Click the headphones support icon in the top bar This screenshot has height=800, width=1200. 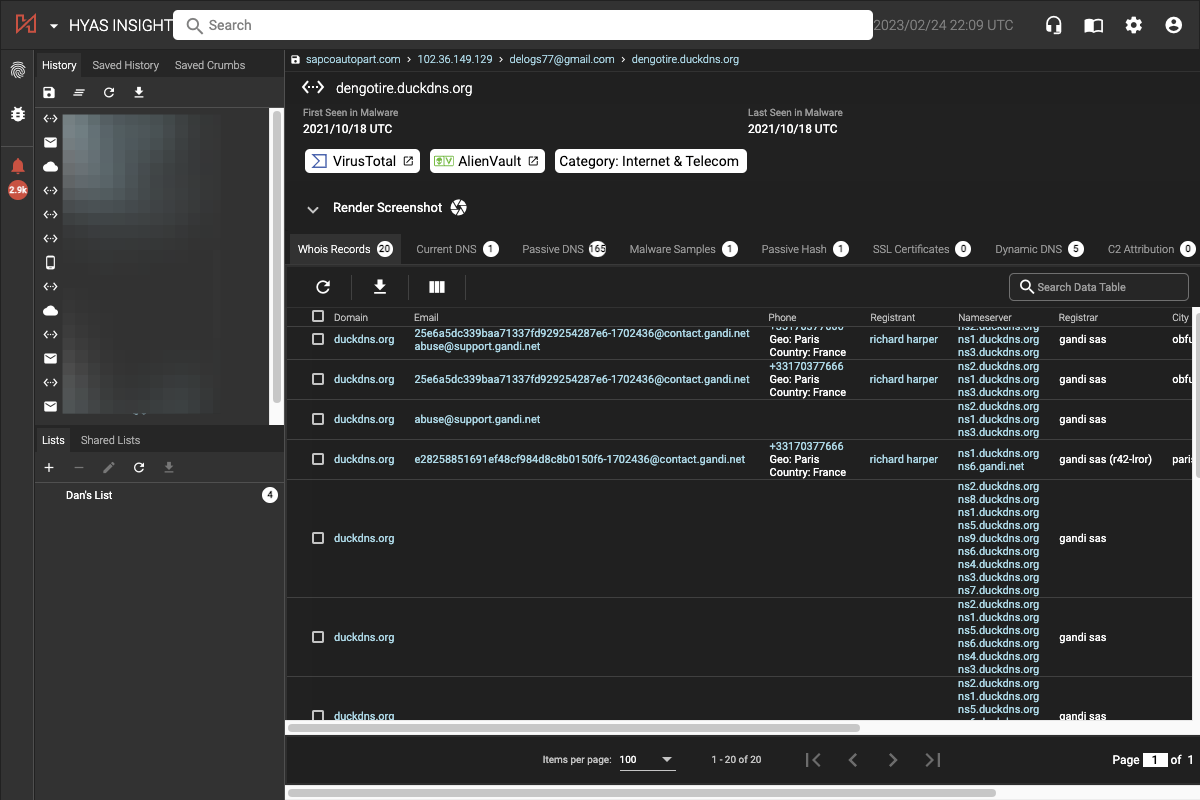tap(1053, 25)
